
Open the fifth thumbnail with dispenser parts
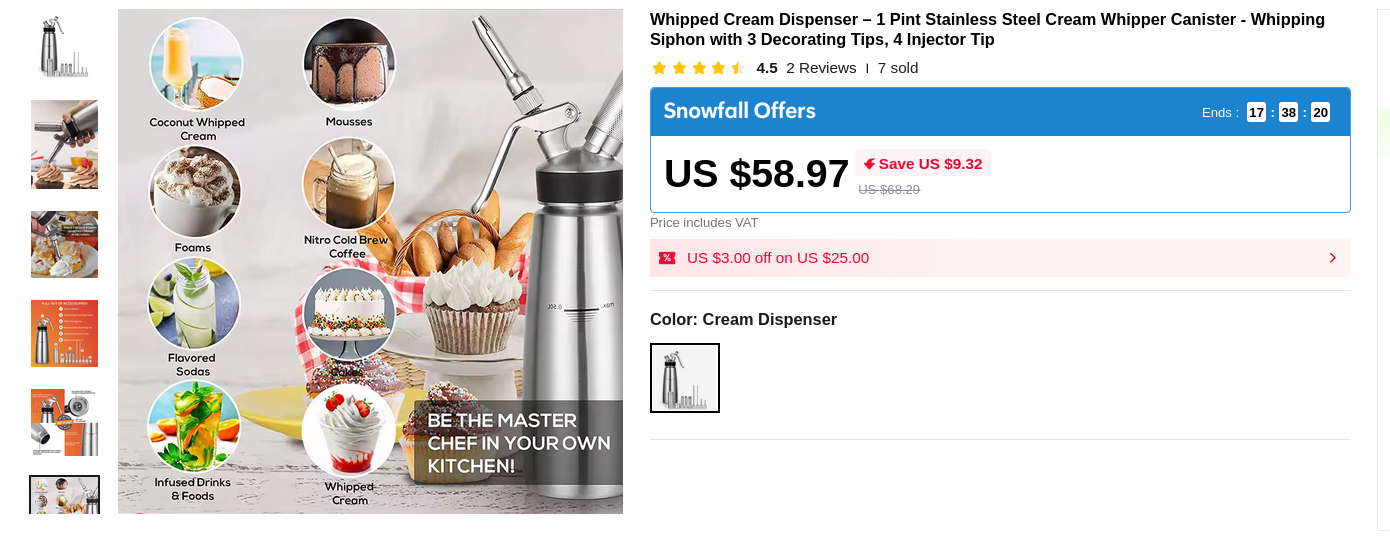pos(64,422)
